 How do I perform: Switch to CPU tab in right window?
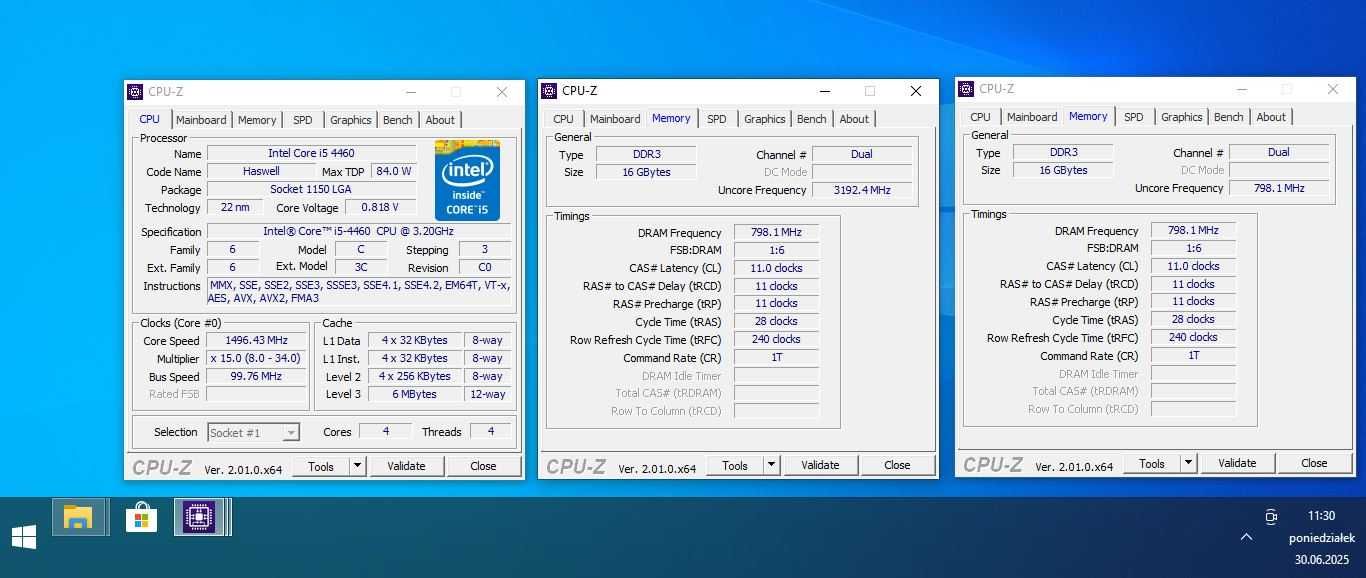click(981, 117)
